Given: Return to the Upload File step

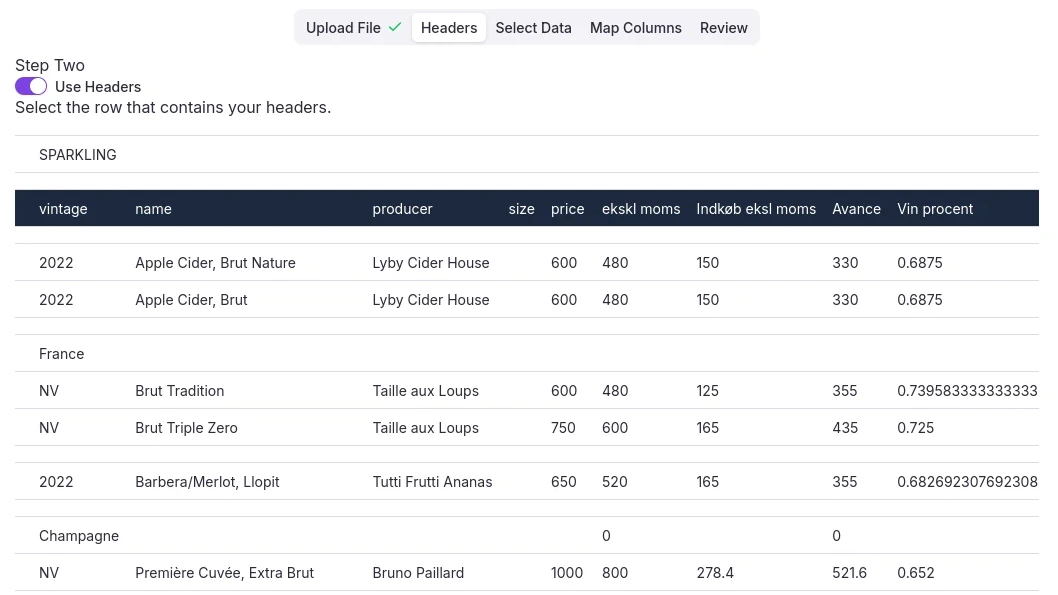Looking at the screenshot, I should tap(343, 27).
